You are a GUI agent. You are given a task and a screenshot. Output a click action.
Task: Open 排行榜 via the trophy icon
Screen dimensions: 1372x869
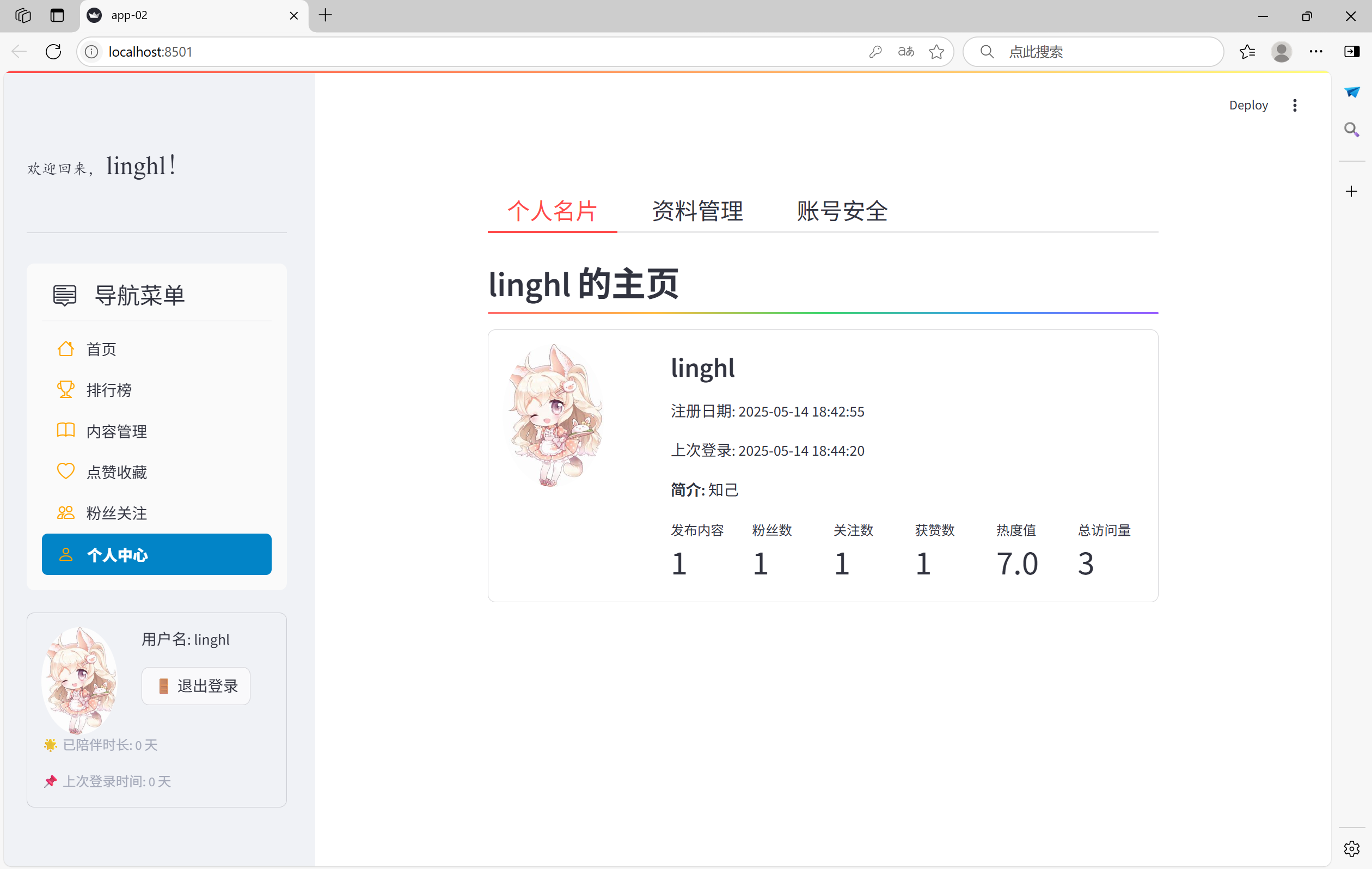point(65,390)
